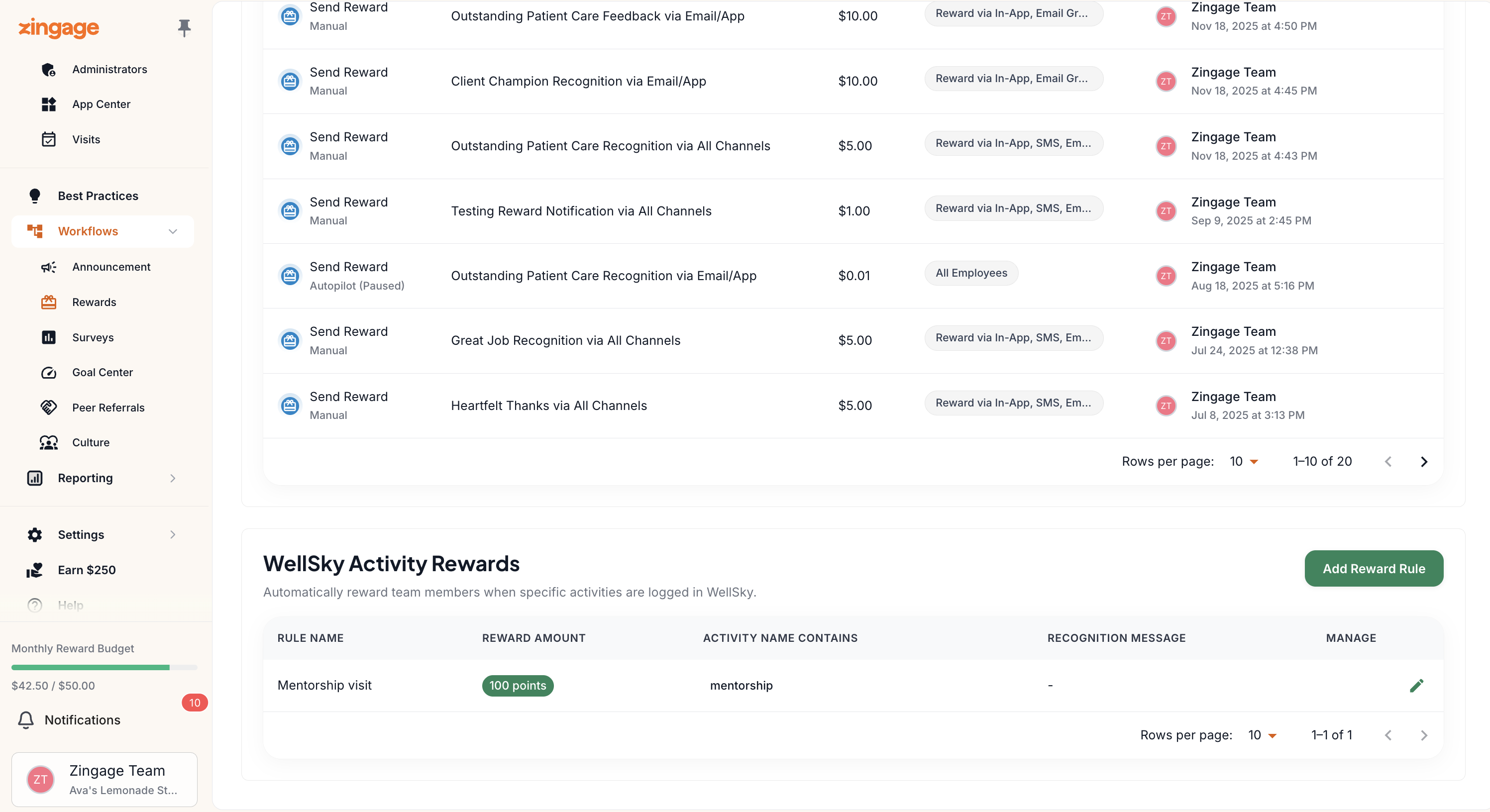Viewport: 1490px width, 812px height.
Task: Click audience chip in Great Job Recognition row
Action: tap(1013, 338)
